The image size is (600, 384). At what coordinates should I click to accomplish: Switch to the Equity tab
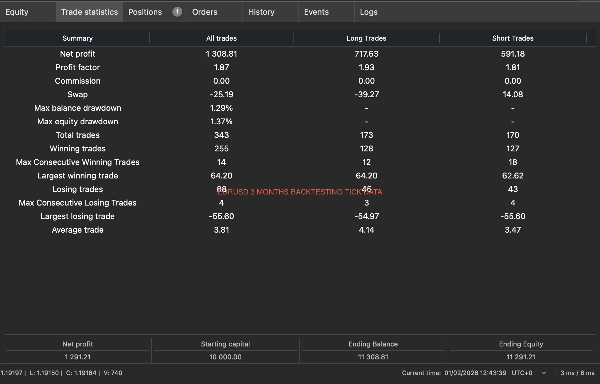pyautogui.click(x=17, y=12)
